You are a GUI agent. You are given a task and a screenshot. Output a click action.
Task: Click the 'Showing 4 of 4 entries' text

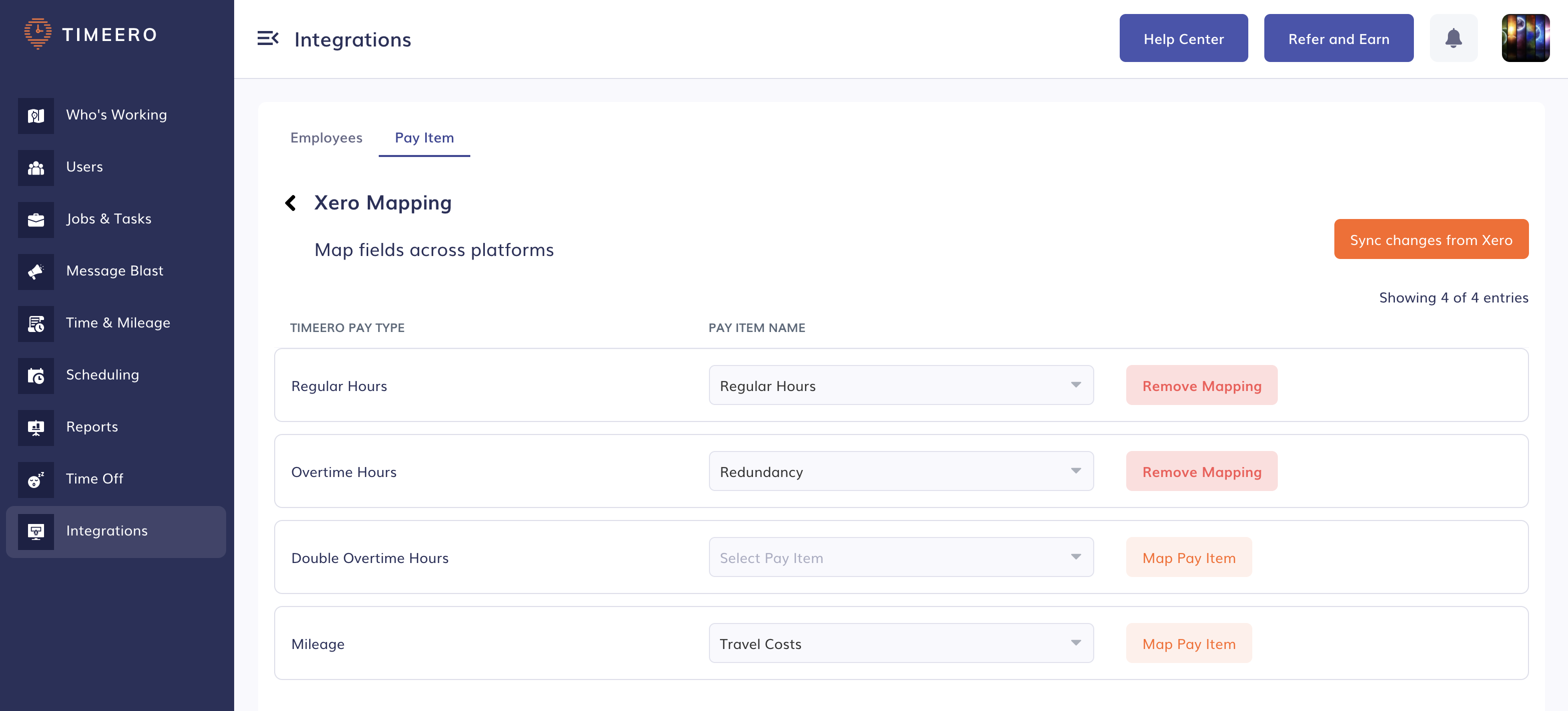[x=1453, y=297]
